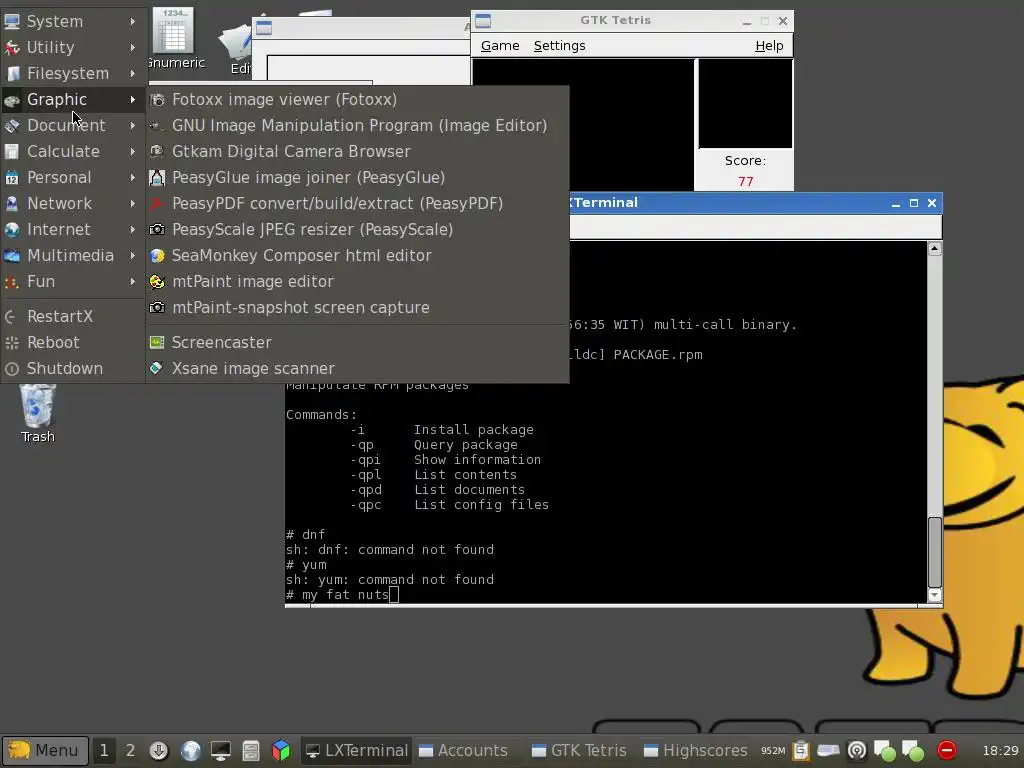Open the globe browser launcher in panel

click(190, 750)
